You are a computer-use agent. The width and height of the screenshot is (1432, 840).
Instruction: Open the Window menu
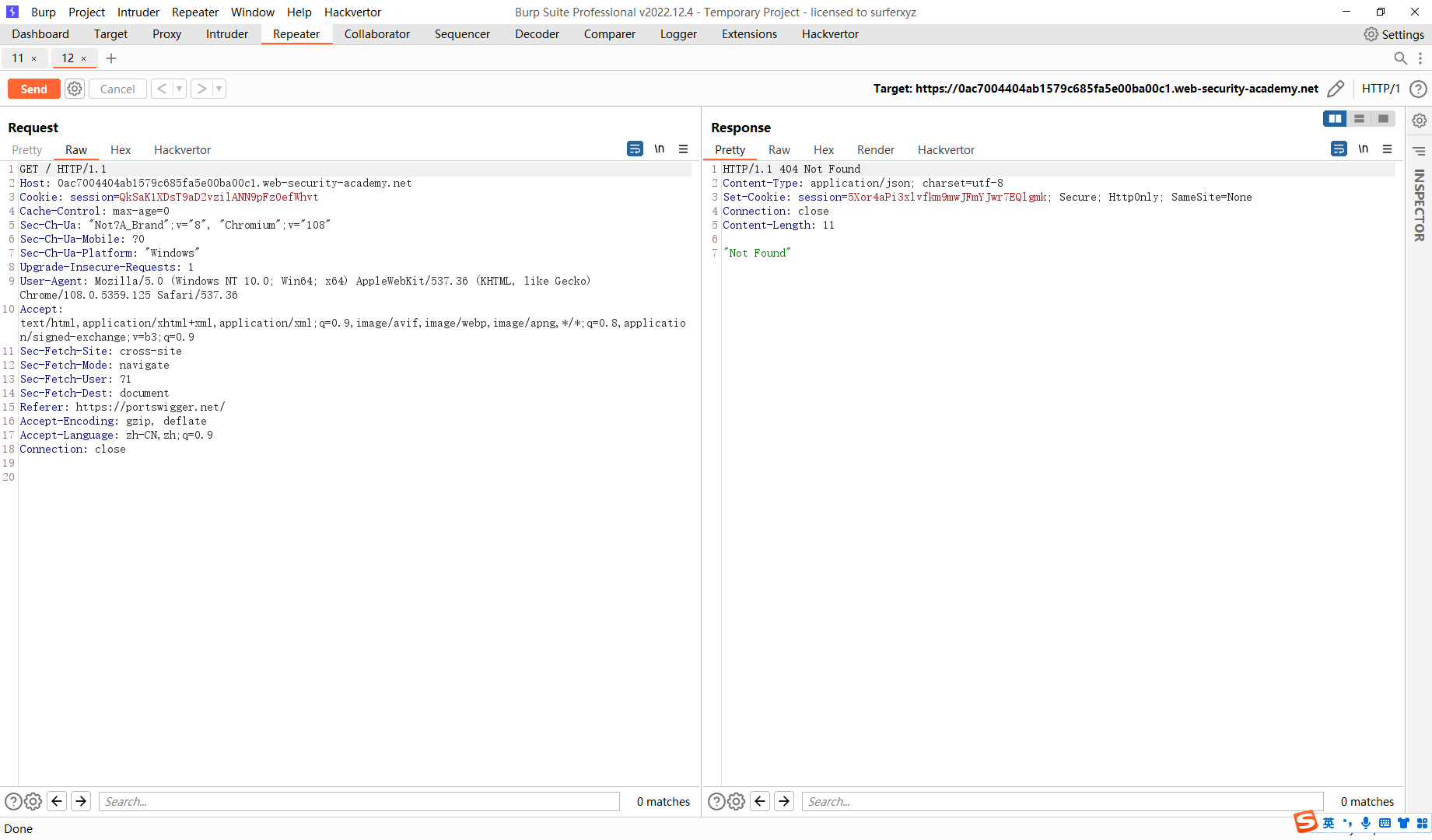click(253, 12)
